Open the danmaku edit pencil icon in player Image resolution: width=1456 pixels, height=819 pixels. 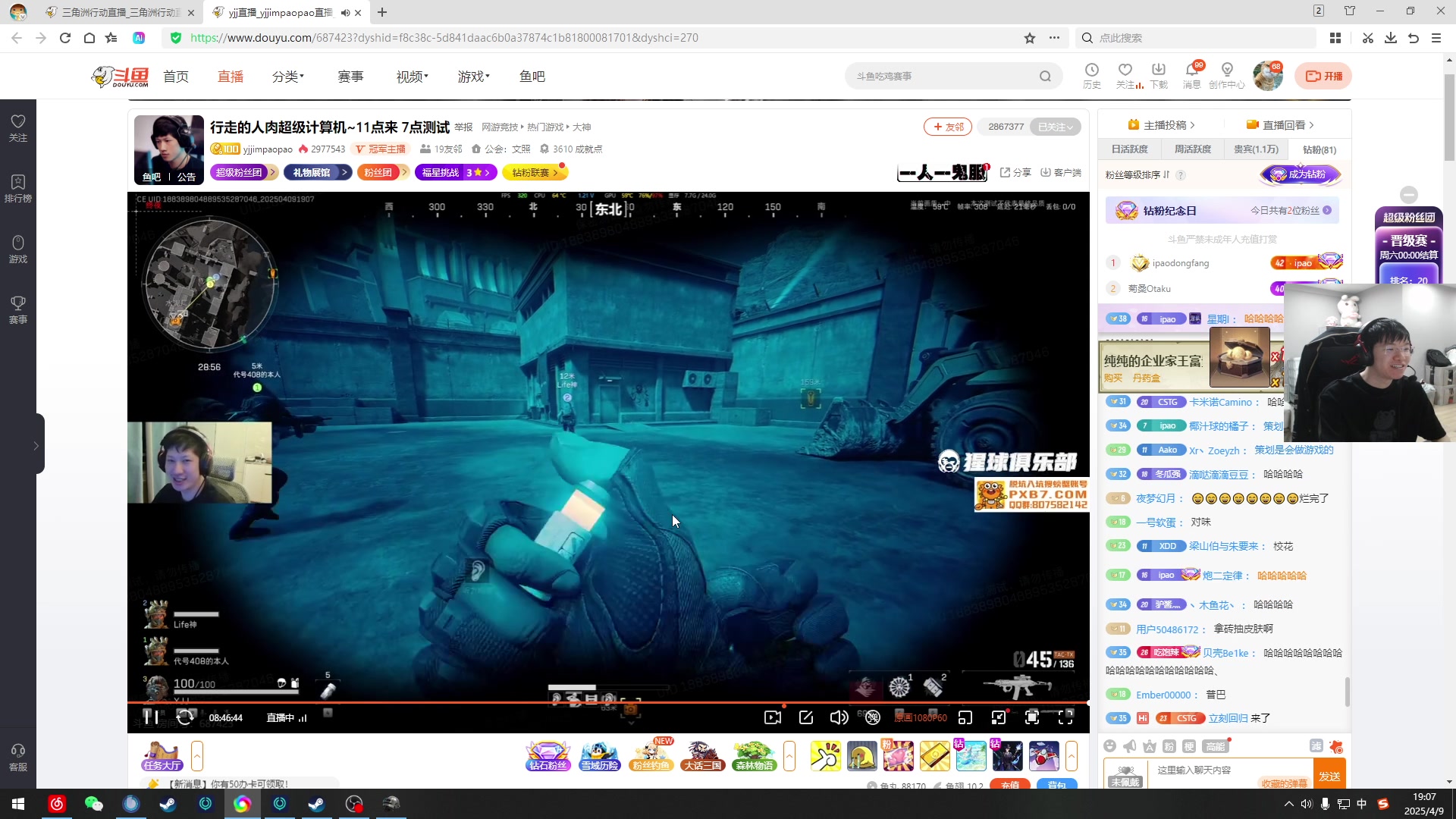[x=806, y=717]
